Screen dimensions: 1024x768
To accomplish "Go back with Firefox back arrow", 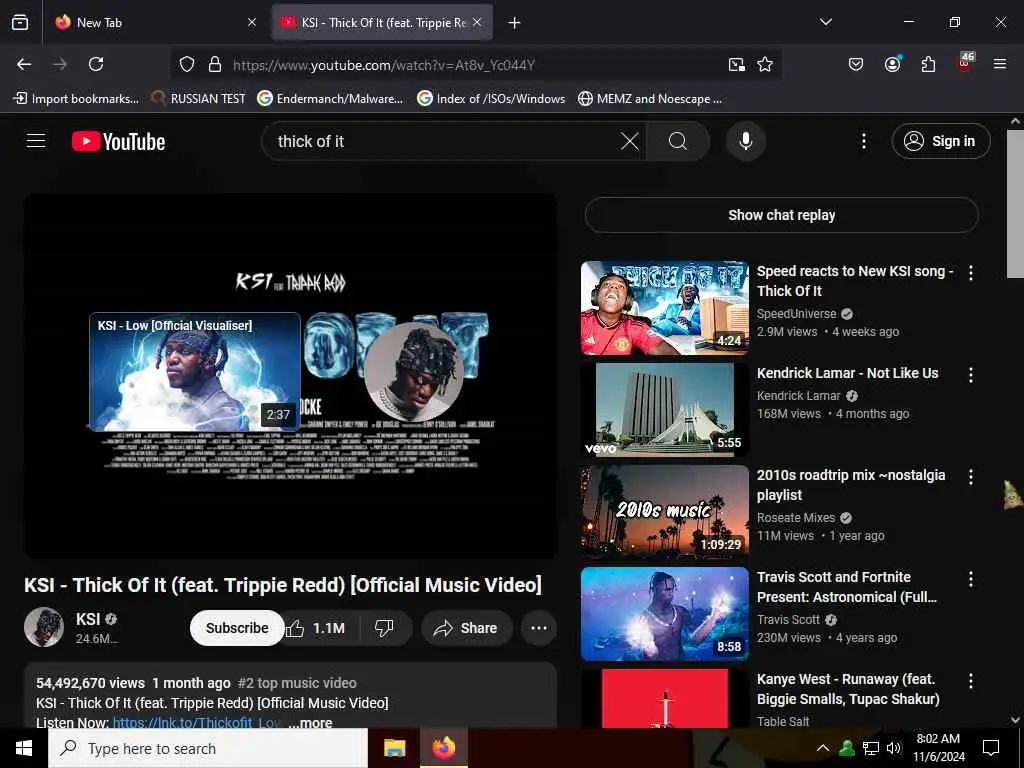I will pyautogui.click(x=24, y=64).
